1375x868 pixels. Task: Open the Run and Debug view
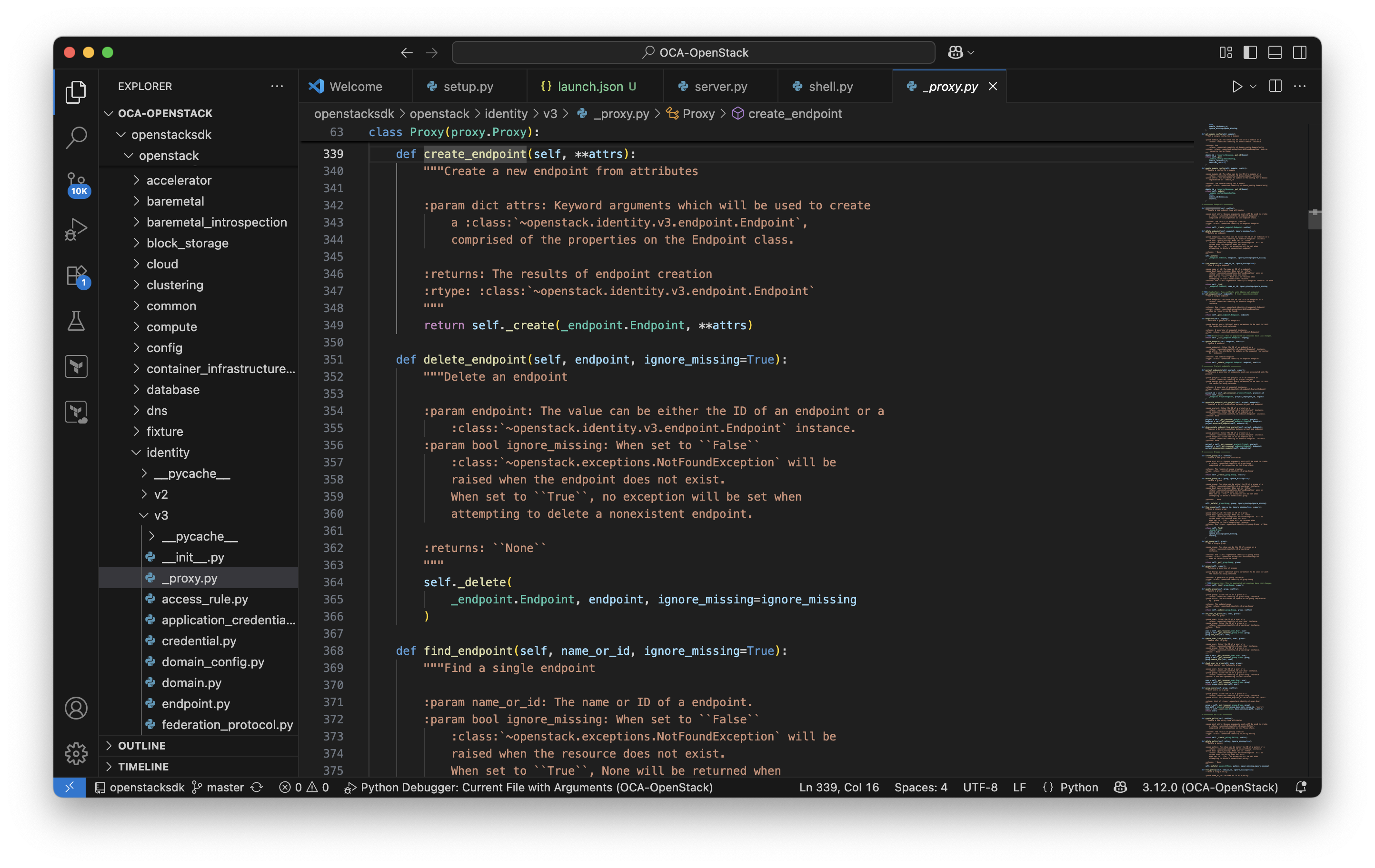point(76,229)
